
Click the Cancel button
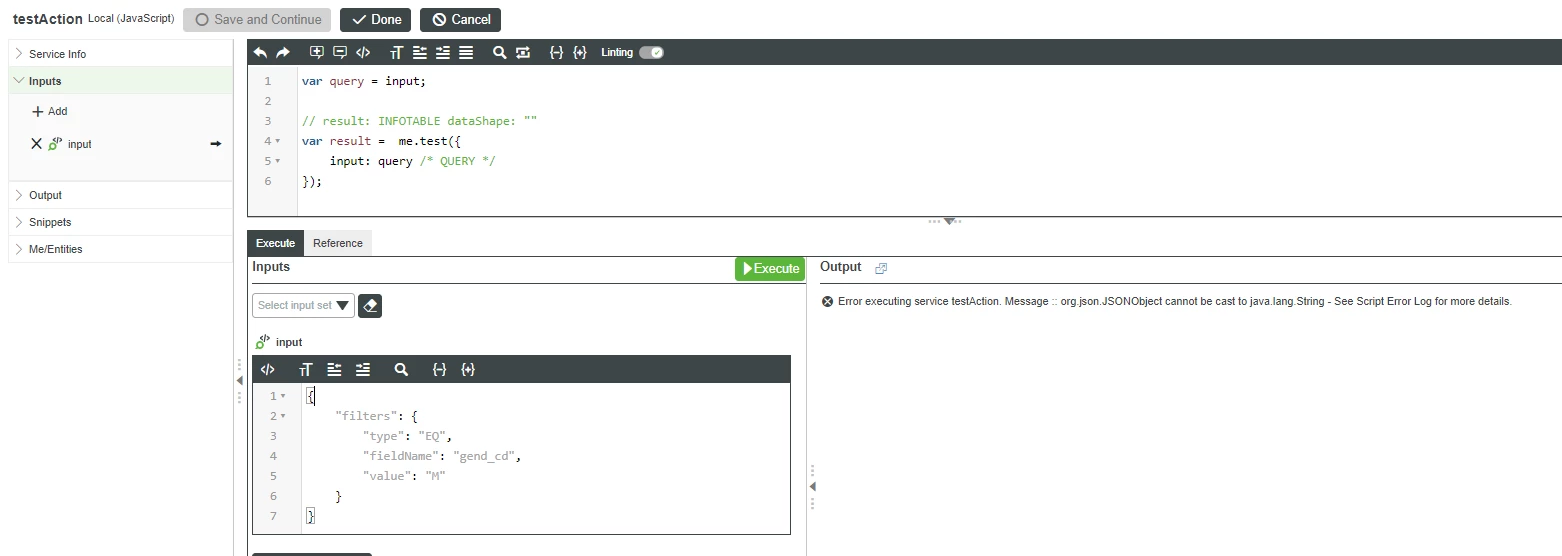460,19
